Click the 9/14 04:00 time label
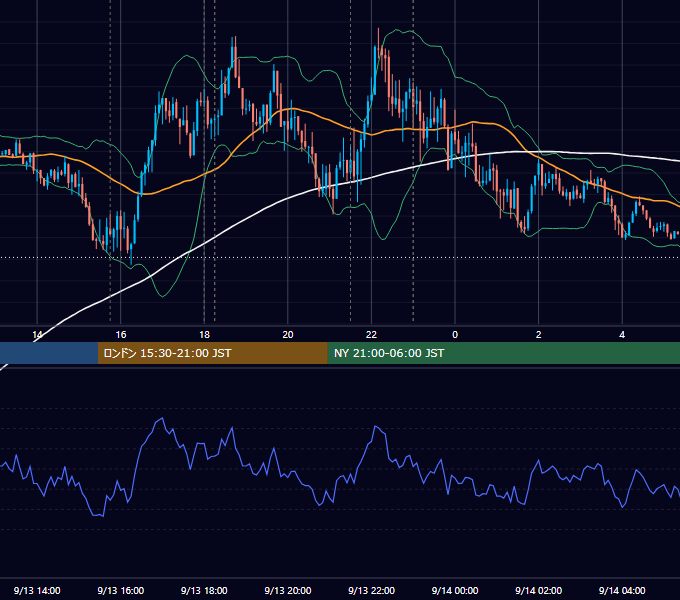This screenshot has height=600, width=680. [x=622, y=590]
